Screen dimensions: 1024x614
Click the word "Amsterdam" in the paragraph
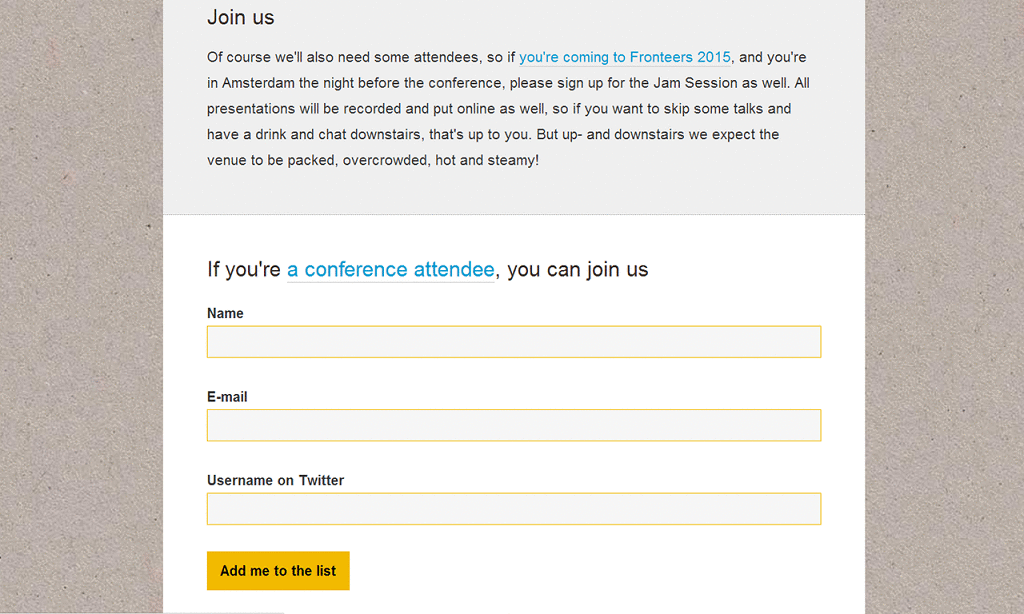(259, 83)
